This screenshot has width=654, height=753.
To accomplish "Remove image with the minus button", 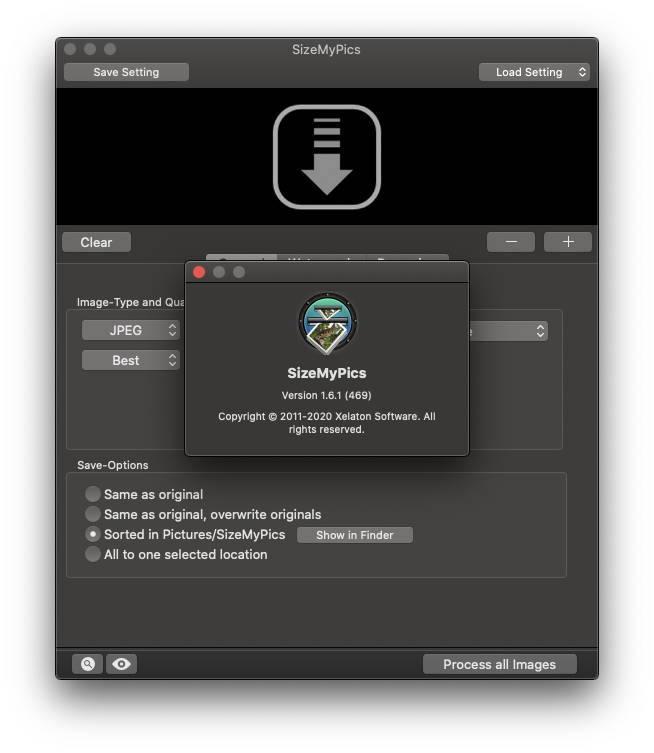I will click(x=511, y=242).
